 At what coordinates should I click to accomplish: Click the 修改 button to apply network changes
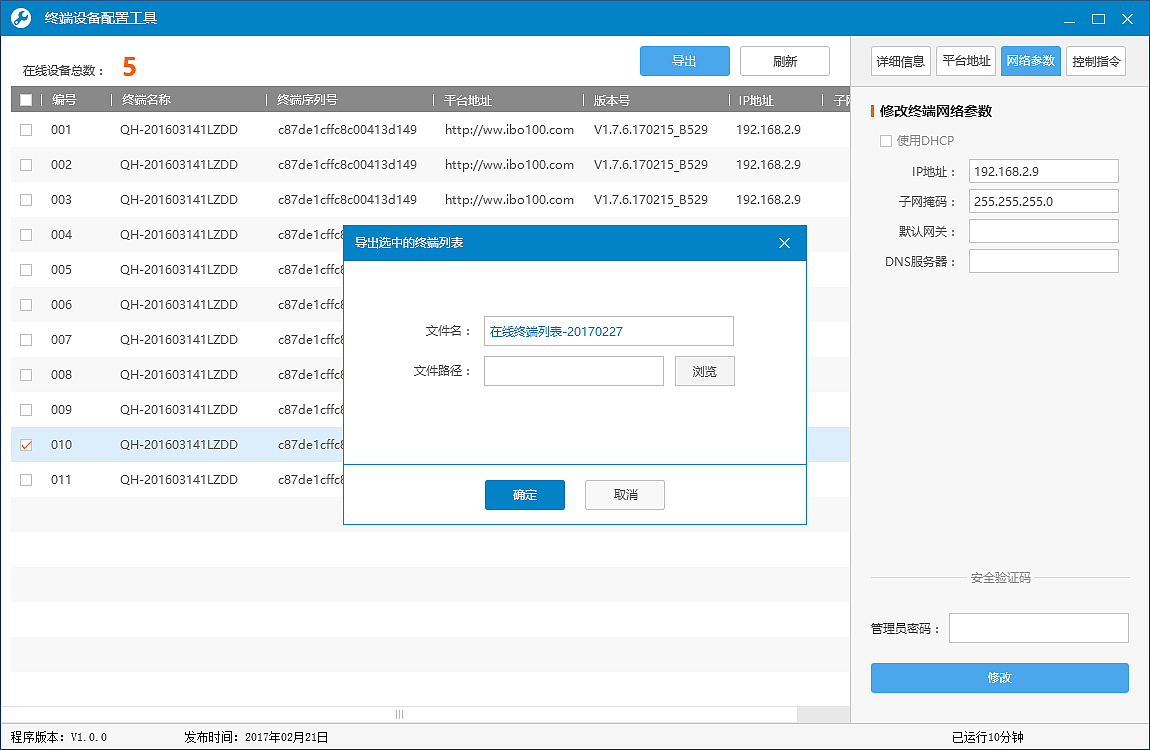999,678
